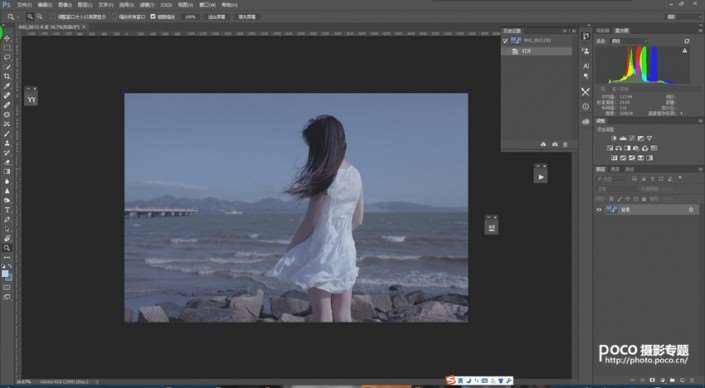The height and width of the screenshot is (388, 705).
Task: Add a Brightness/Contrast adjustment
Action: 615,138
